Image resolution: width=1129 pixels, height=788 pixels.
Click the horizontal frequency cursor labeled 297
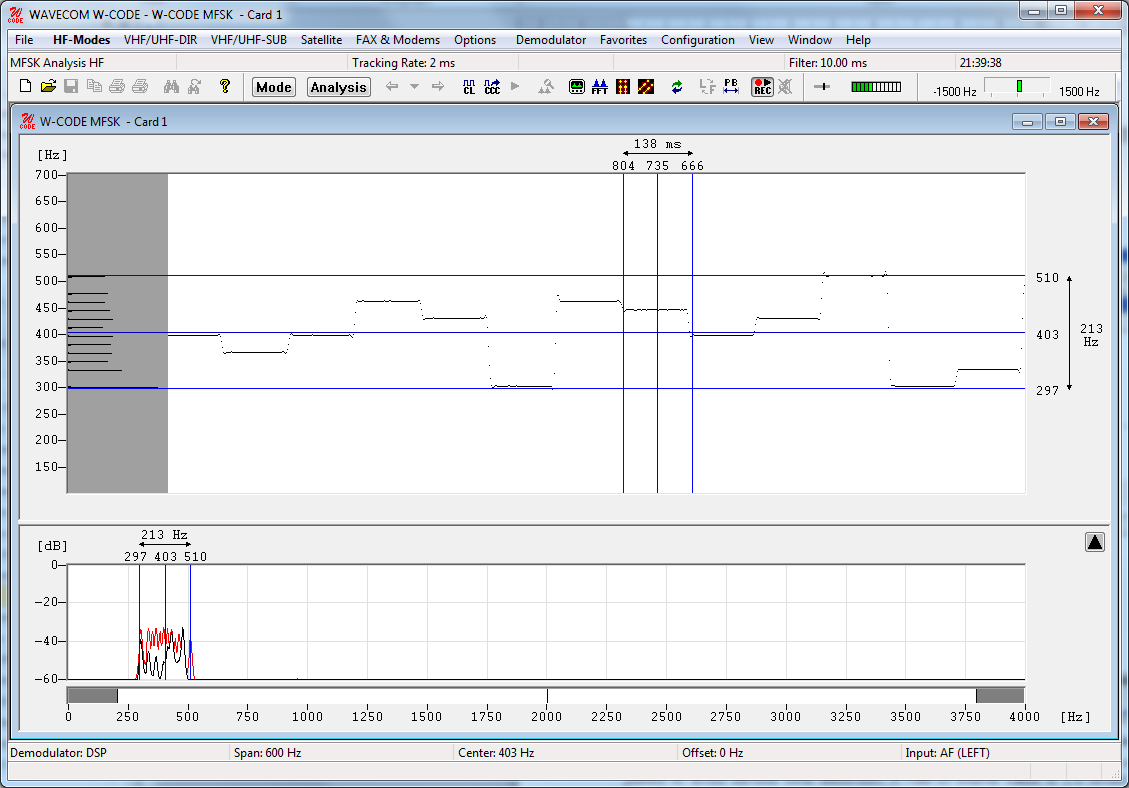pos(546,389)
